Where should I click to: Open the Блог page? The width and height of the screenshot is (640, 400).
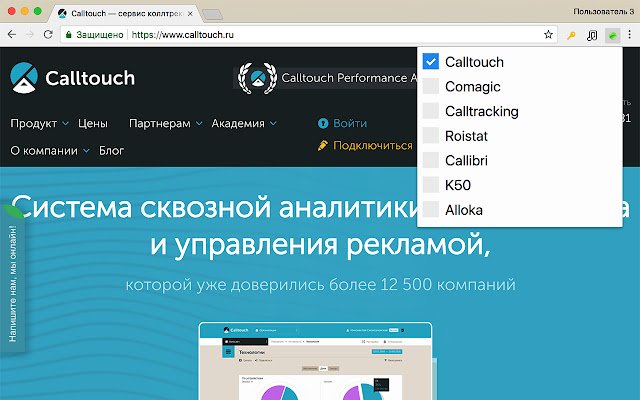click(x=111, y=151)
